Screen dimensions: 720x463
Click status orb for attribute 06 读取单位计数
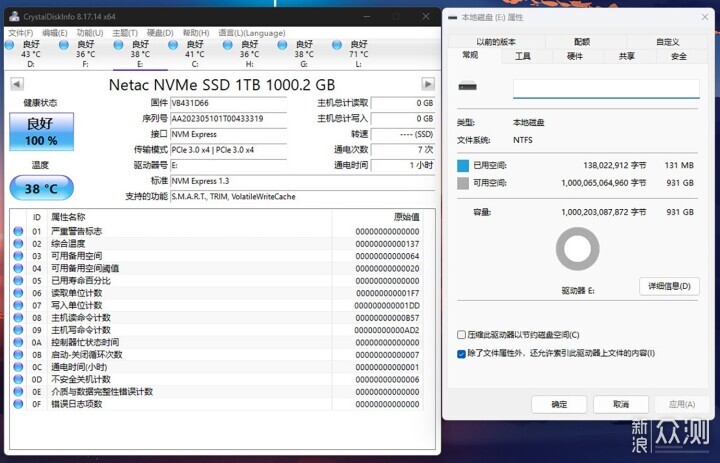(x=18, y=293)
